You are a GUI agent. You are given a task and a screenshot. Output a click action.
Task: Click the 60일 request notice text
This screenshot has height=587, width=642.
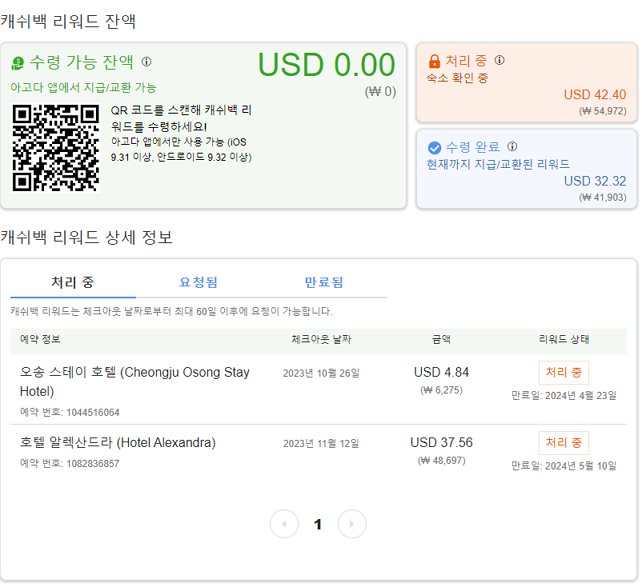[171, 311]
